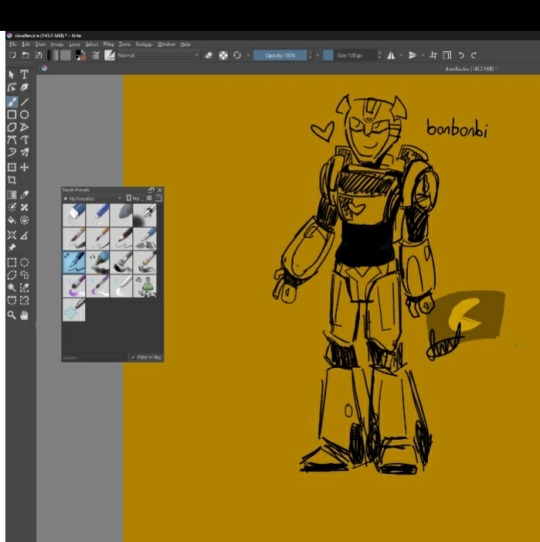This screenshot has height=542, width=540.
Task: Select the Calligraphy tool
Action: [24, 87]
